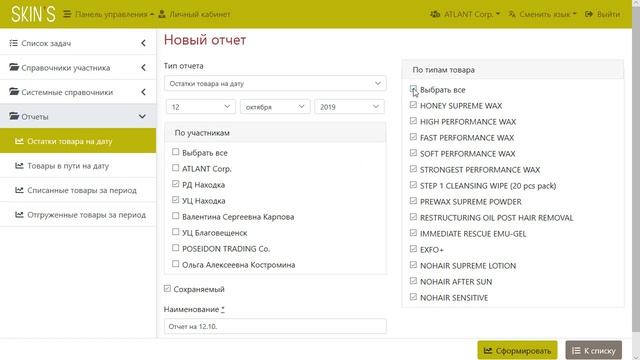Uncheck PREWAX SUPREME POWDER

[413, 201]
